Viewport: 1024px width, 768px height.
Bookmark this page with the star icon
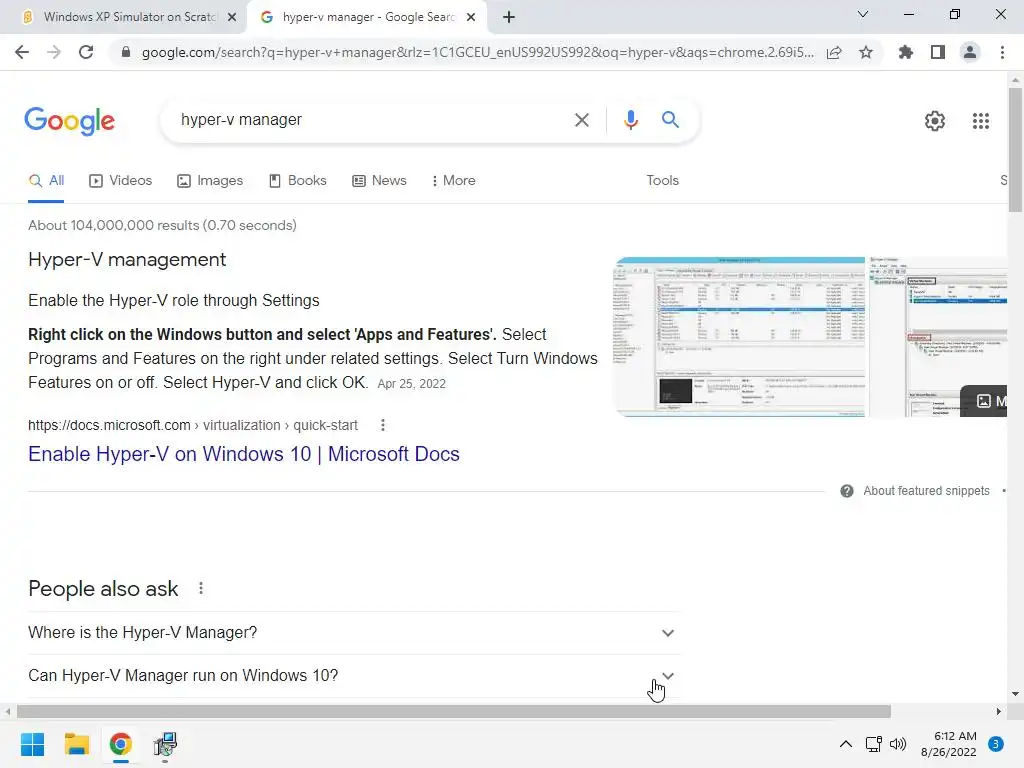[x=866, y=52]
